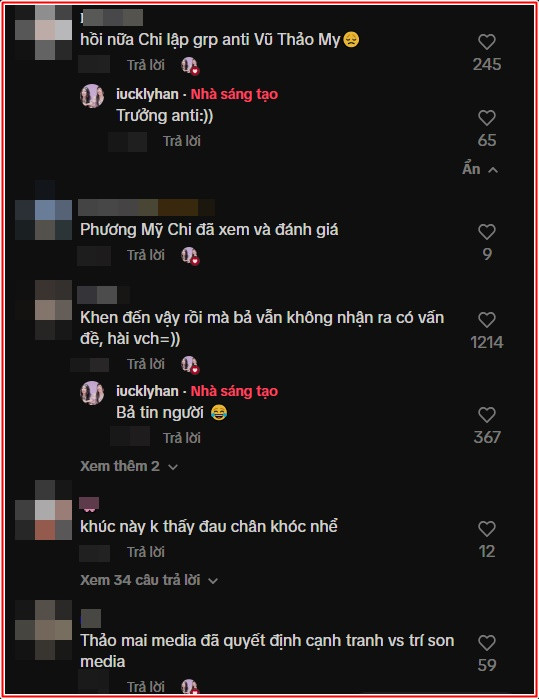Like the comment about anti Vũ Thảo My
Screen dimensions: 539x699
(x=486, y=42)
